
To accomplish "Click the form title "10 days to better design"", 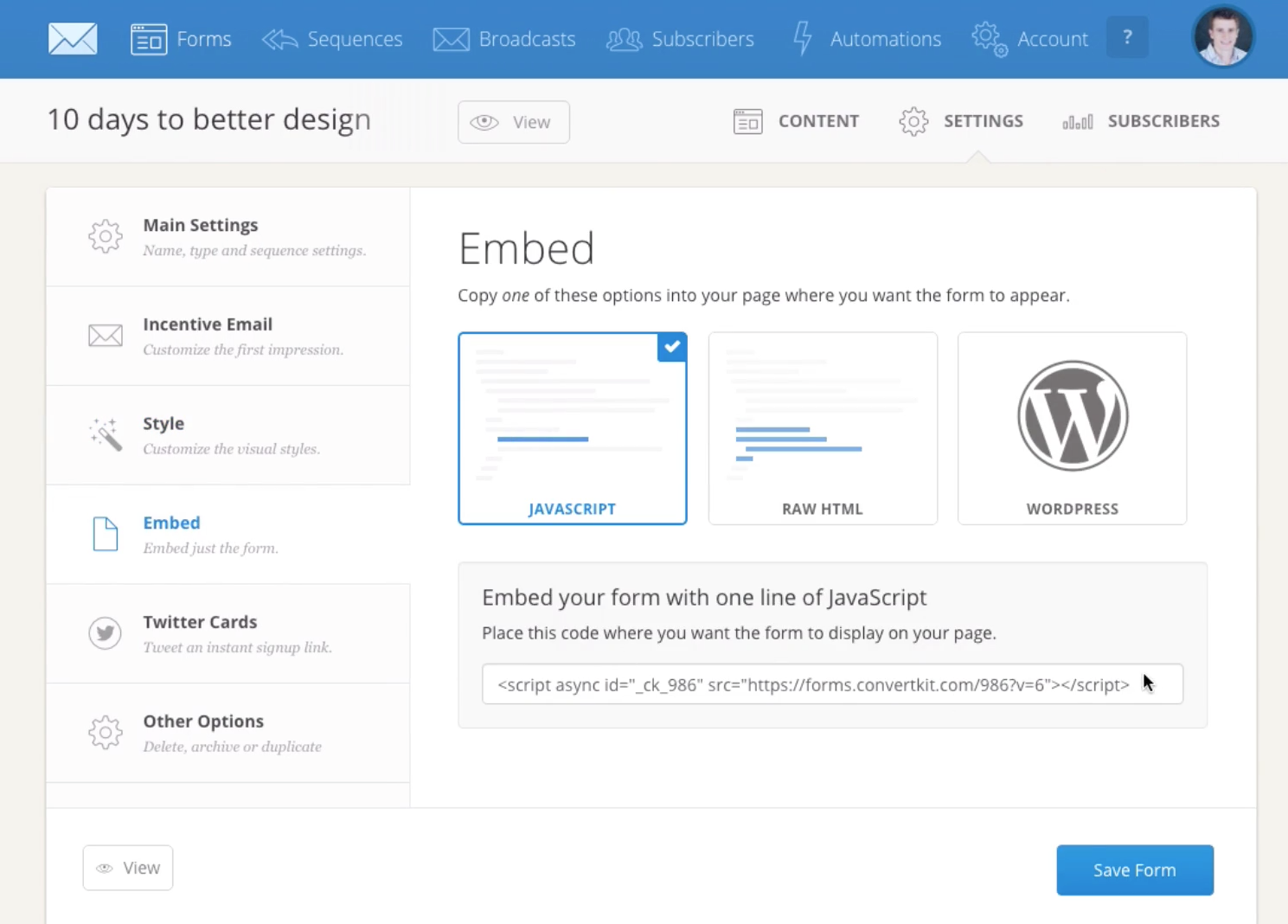I will pyautogui.click(x=209, y=119).
